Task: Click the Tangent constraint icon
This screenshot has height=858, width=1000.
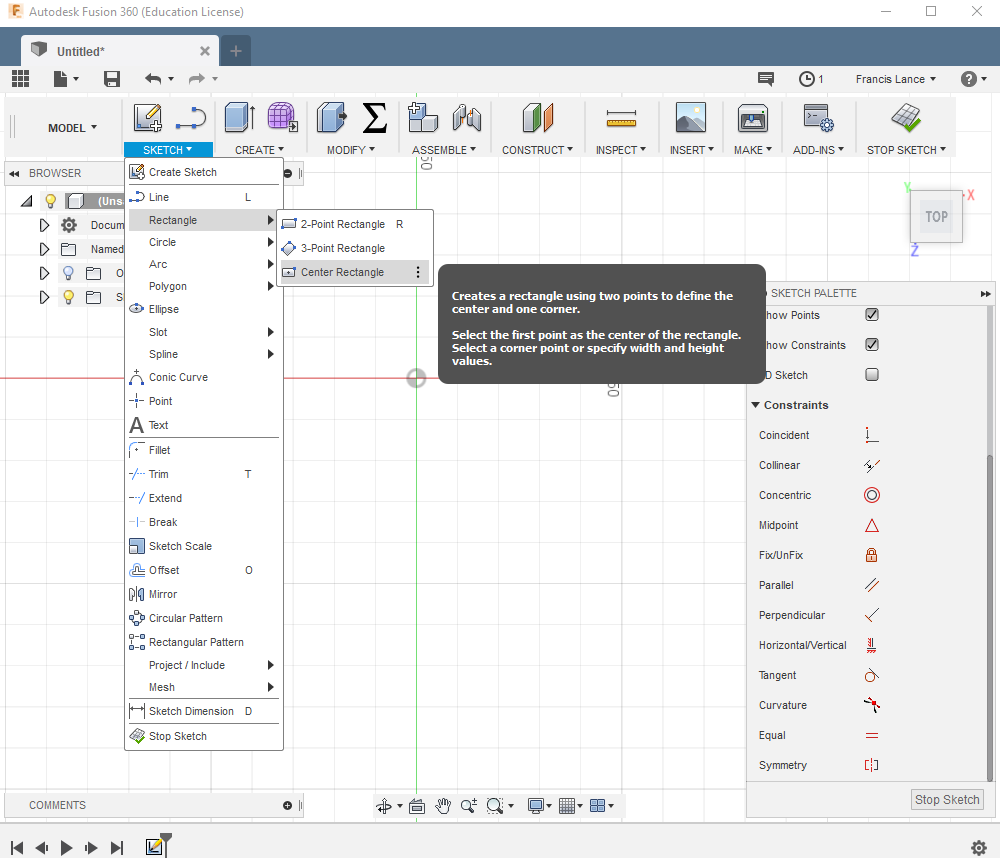Action: click(871, 675)
